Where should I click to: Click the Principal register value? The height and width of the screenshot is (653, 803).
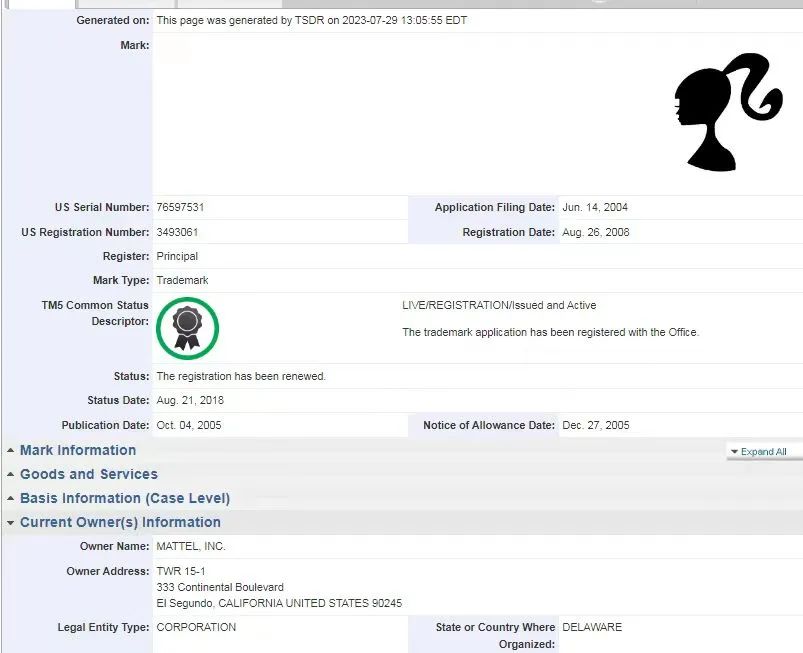tap(177, 256)
